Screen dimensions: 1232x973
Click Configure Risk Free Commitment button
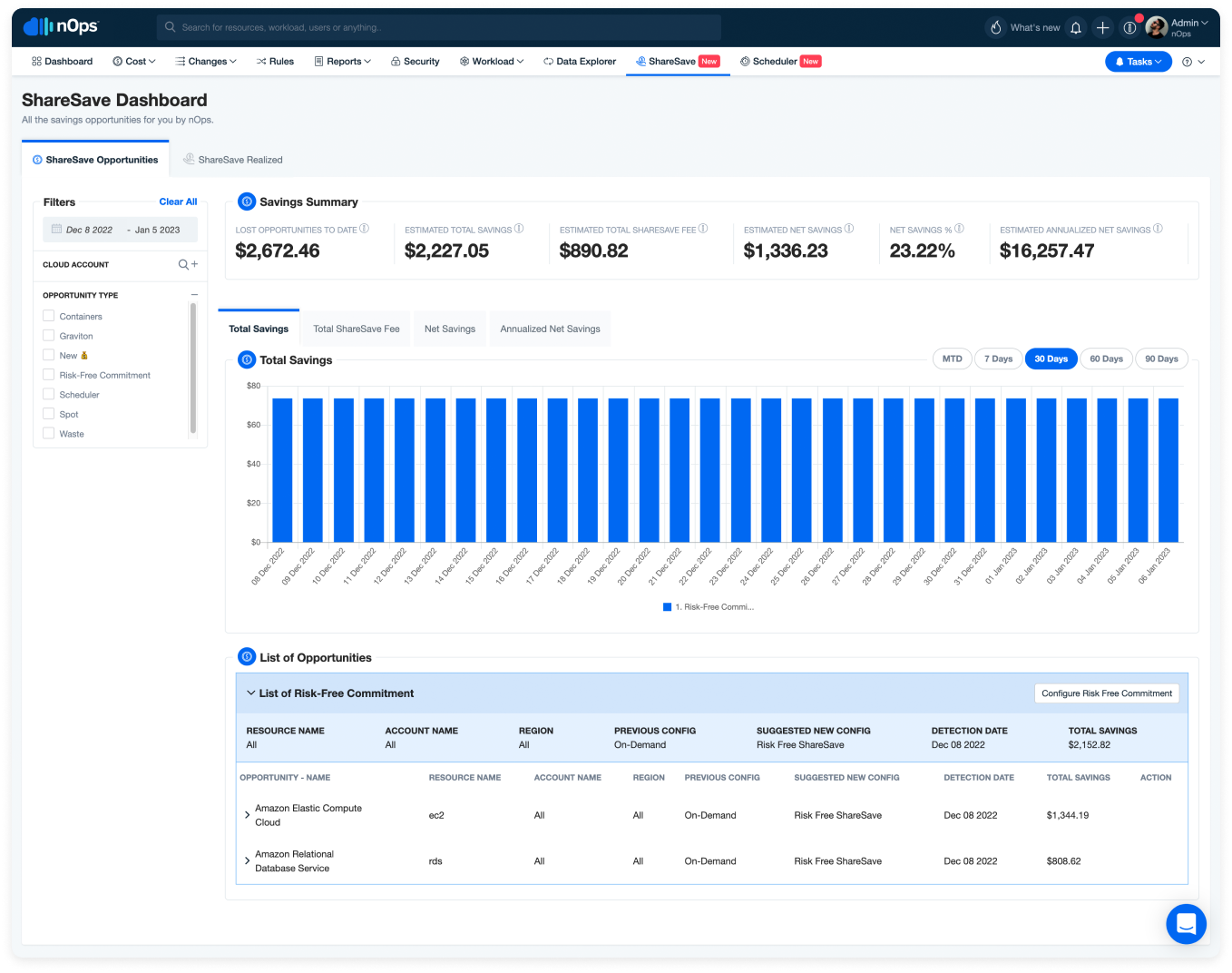1107,693
